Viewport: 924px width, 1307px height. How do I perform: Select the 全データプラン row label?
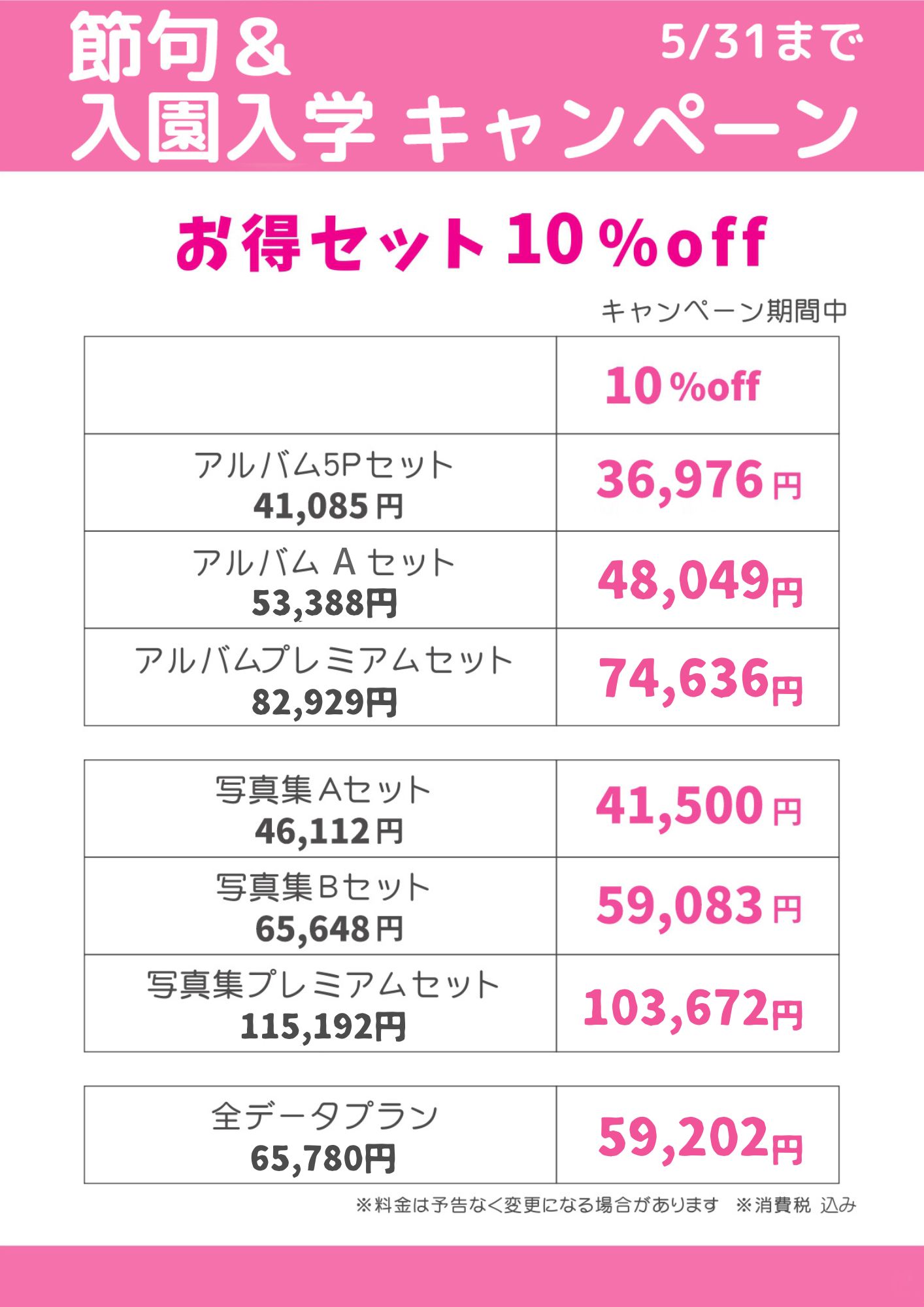tap(324, 1116)
